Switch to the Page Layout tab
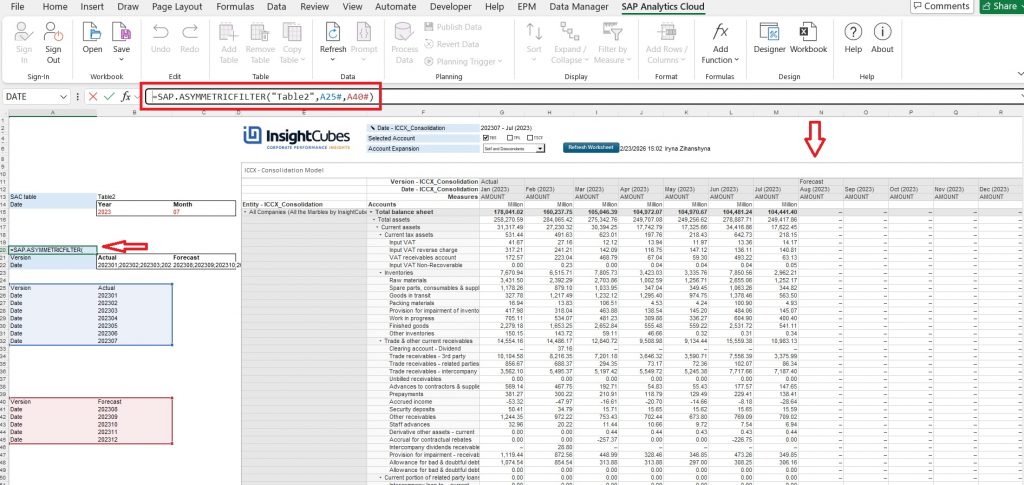The width and height of the screenshot is (1024, 485). (177, 7)
